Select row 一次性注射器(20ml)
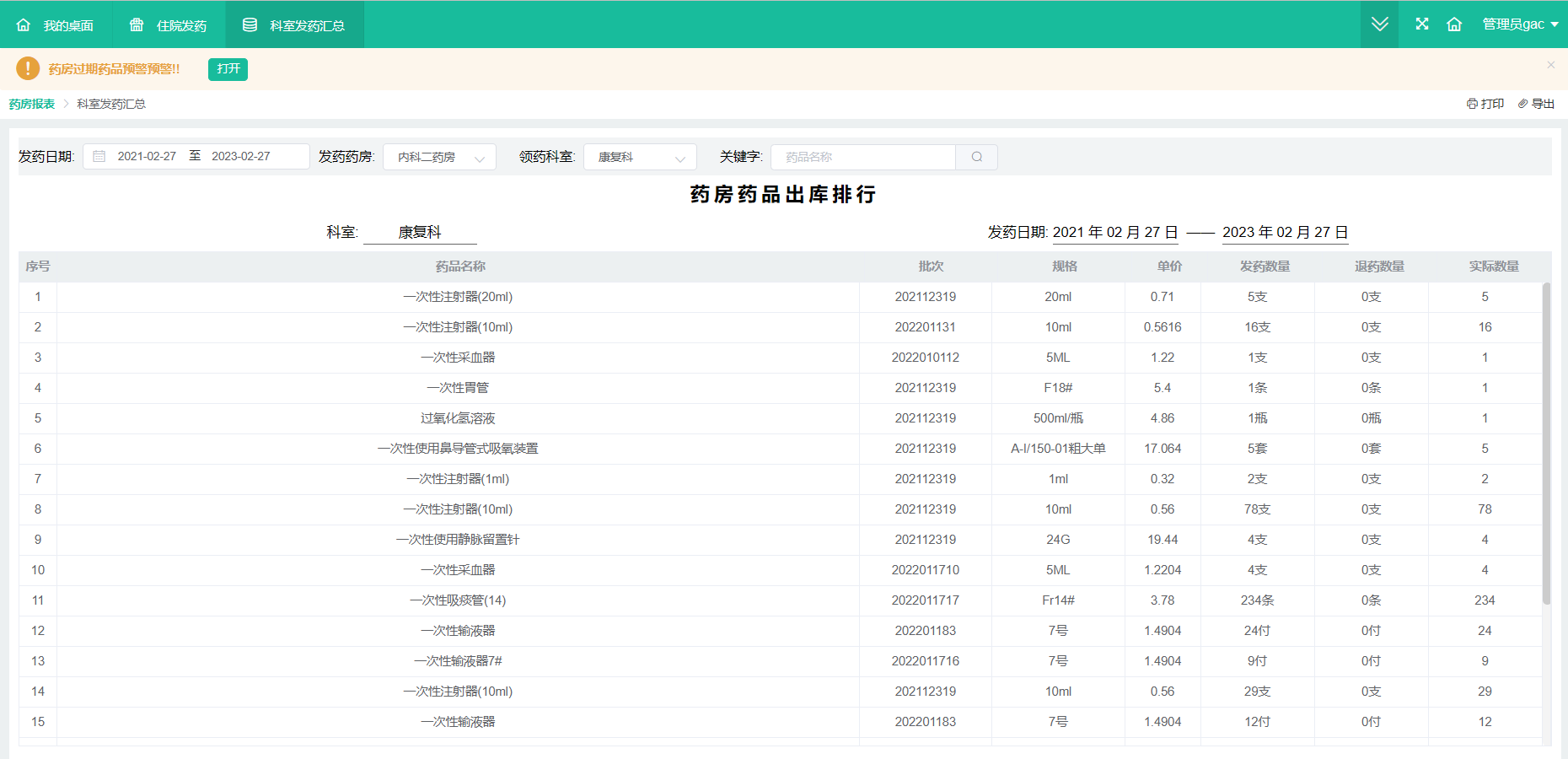This screenshot has height=759, width=1568. 780,297
